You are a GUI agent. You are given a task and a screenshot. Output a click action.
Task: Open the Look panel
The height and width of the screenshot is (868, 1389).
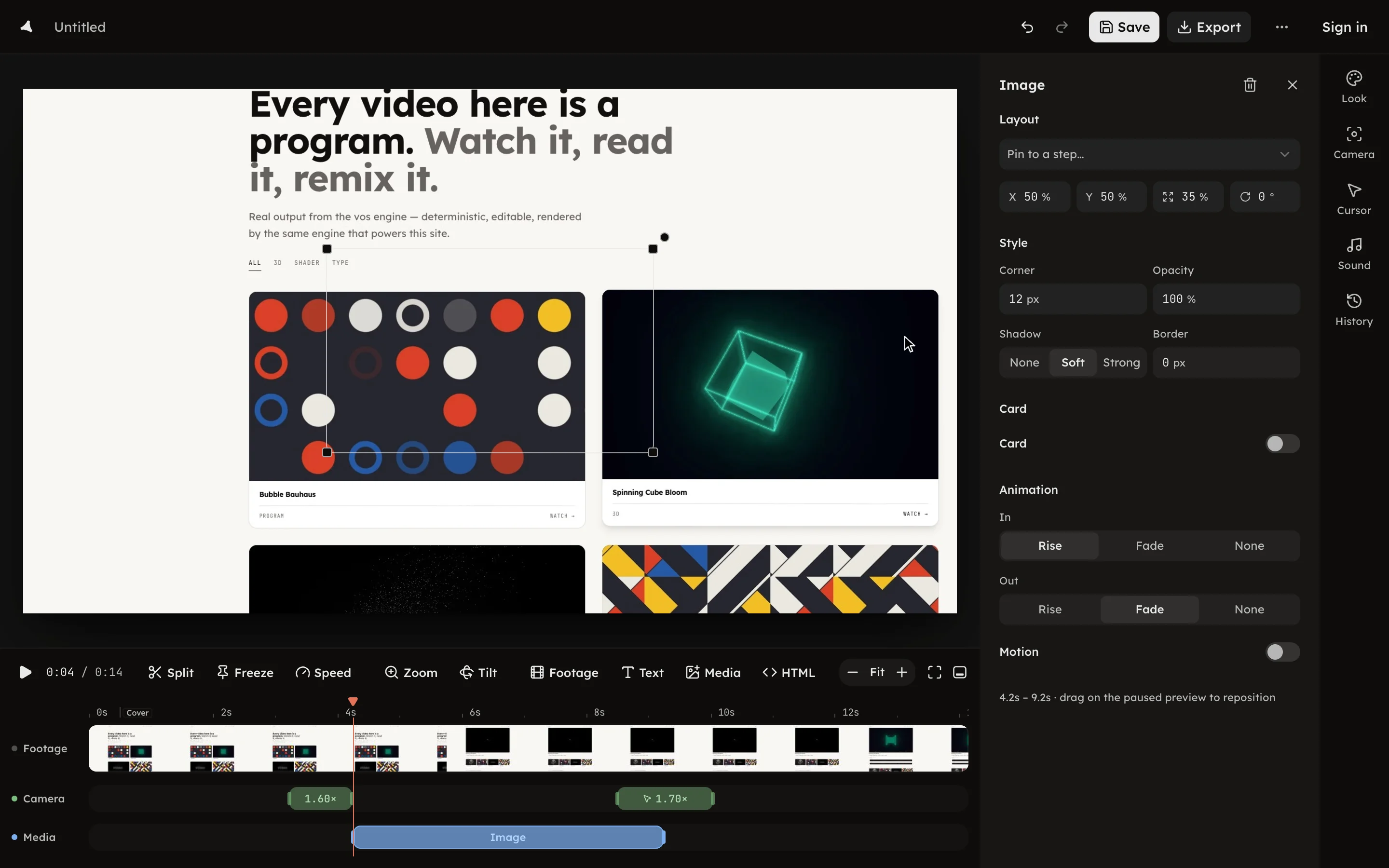click(1354, 87)
